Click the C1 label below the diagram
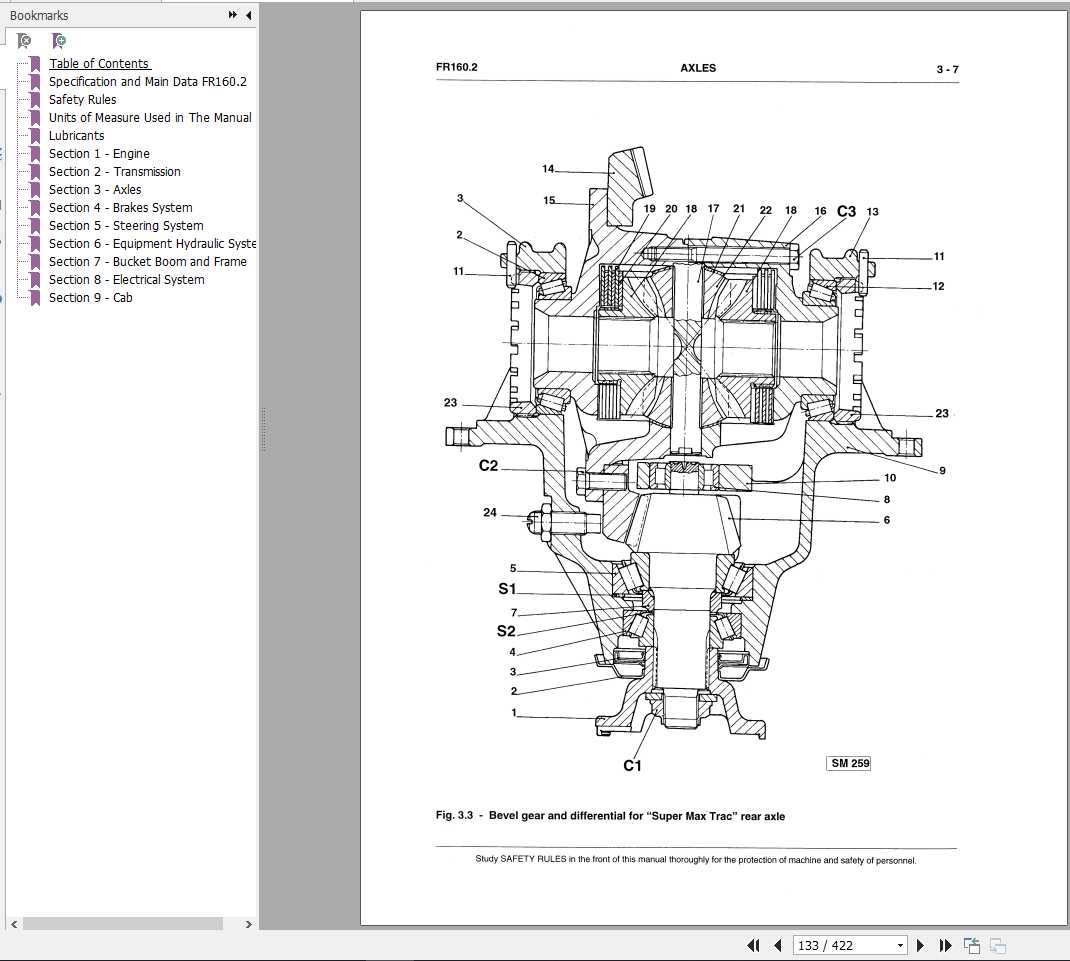 coord(633,766)
